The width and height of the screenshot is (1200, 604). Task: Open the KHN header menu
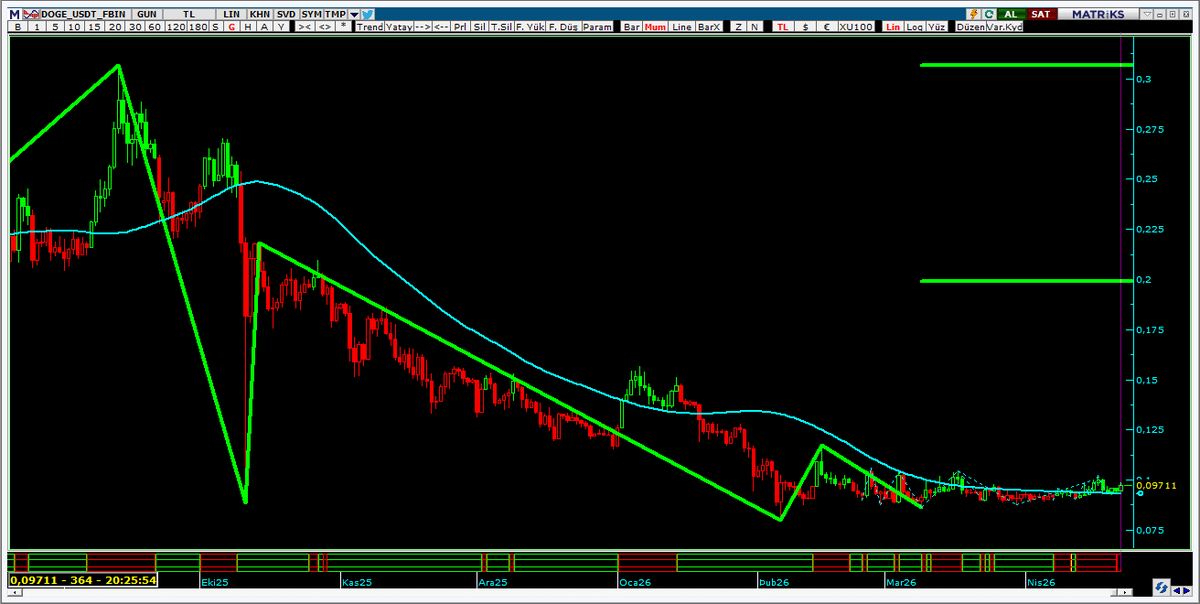click(x=259, y=14)
